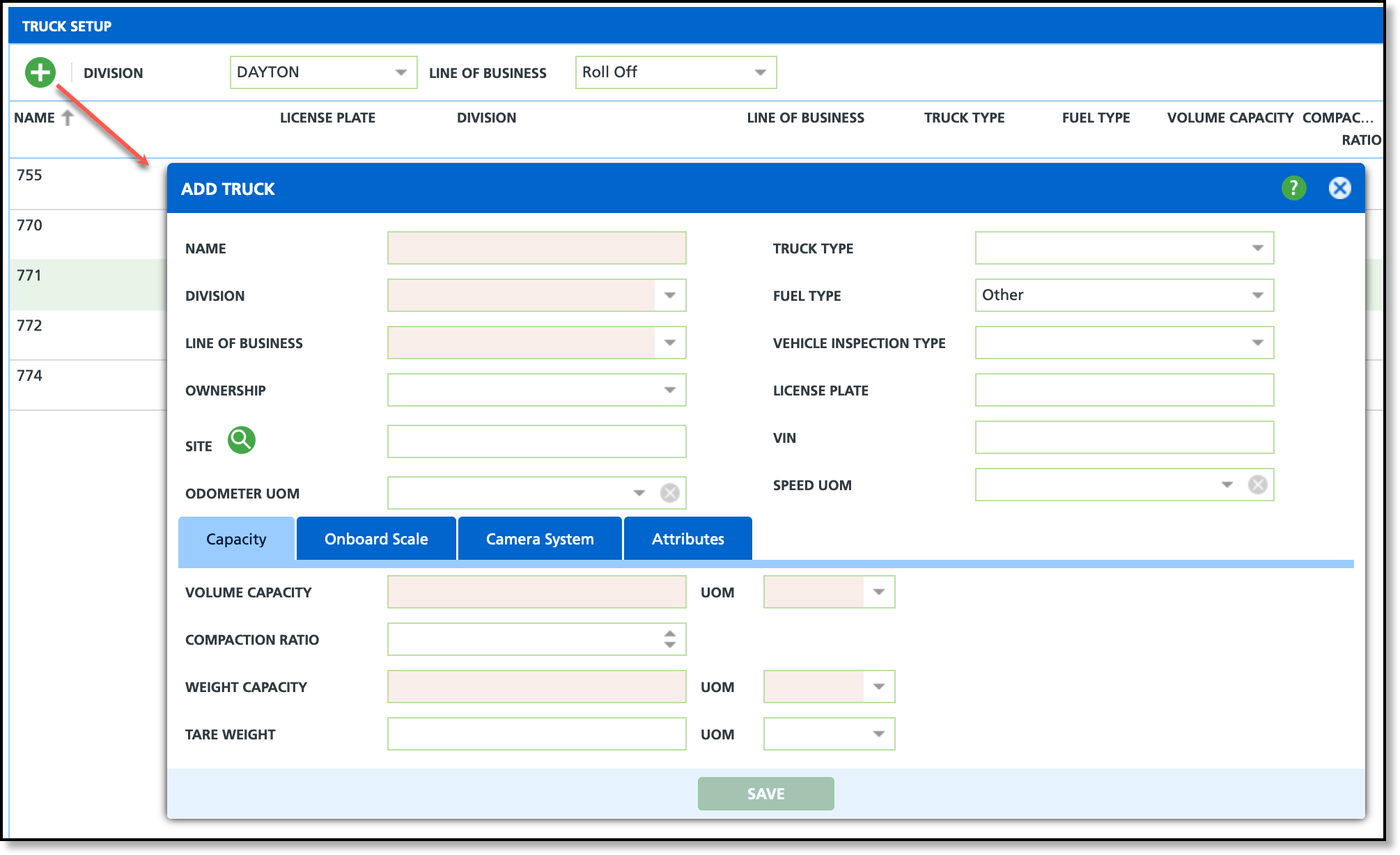The width and height of the screenshot is (1400, 855).
Task: Switch to the Onboard Scale tab
Action: click(376, 539)
